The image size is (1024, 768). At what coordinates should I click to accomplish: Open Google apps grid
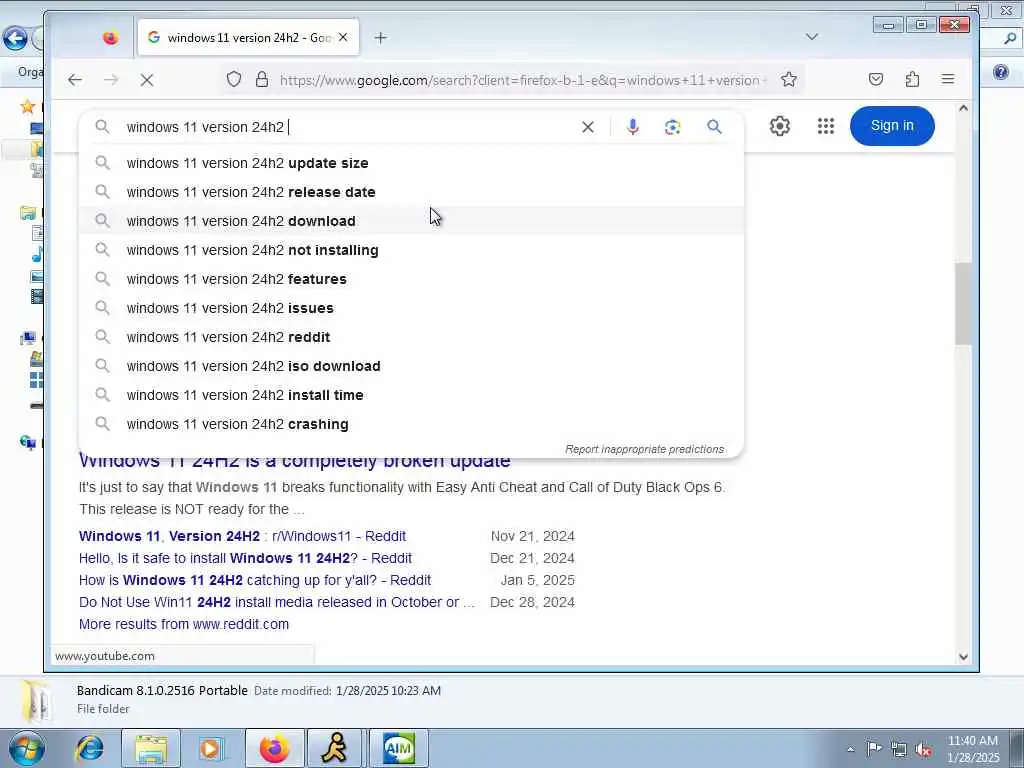coord(826,126)
